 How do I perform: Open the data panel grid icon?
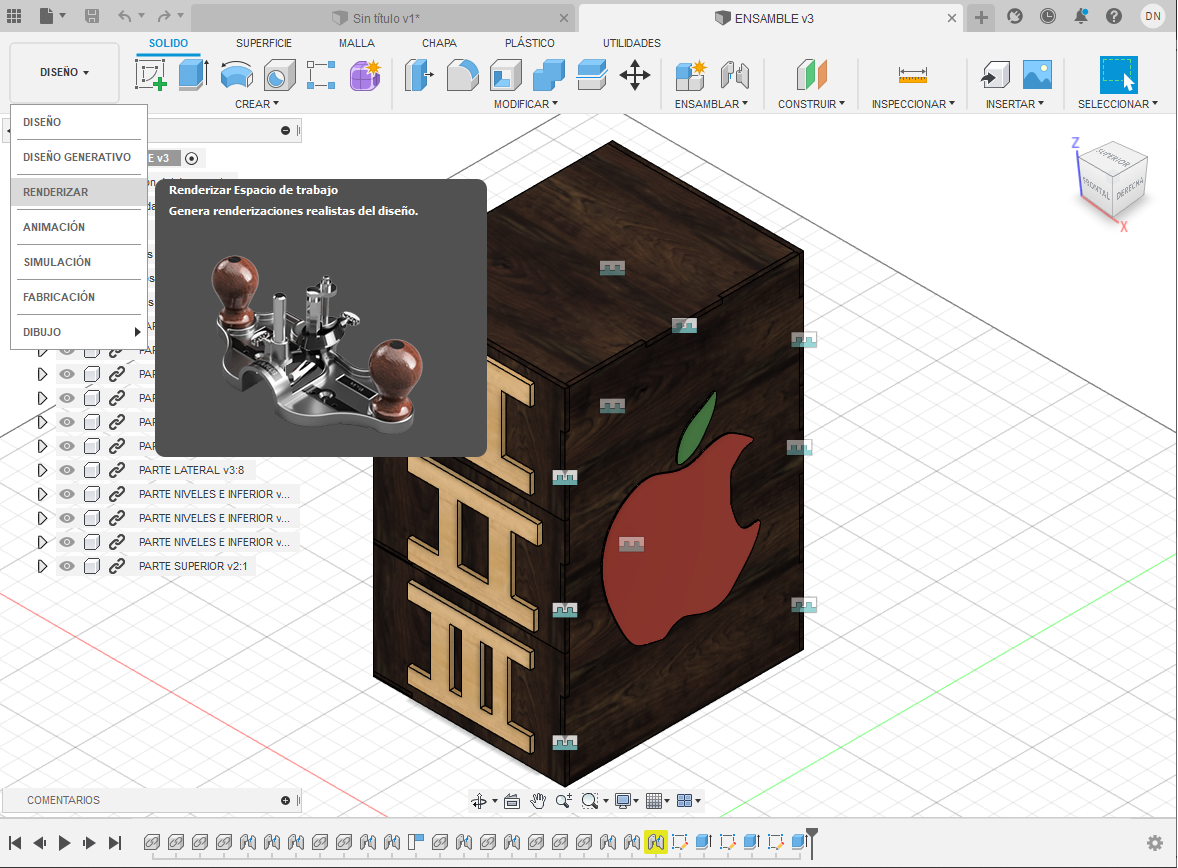[x=14, y=17]
